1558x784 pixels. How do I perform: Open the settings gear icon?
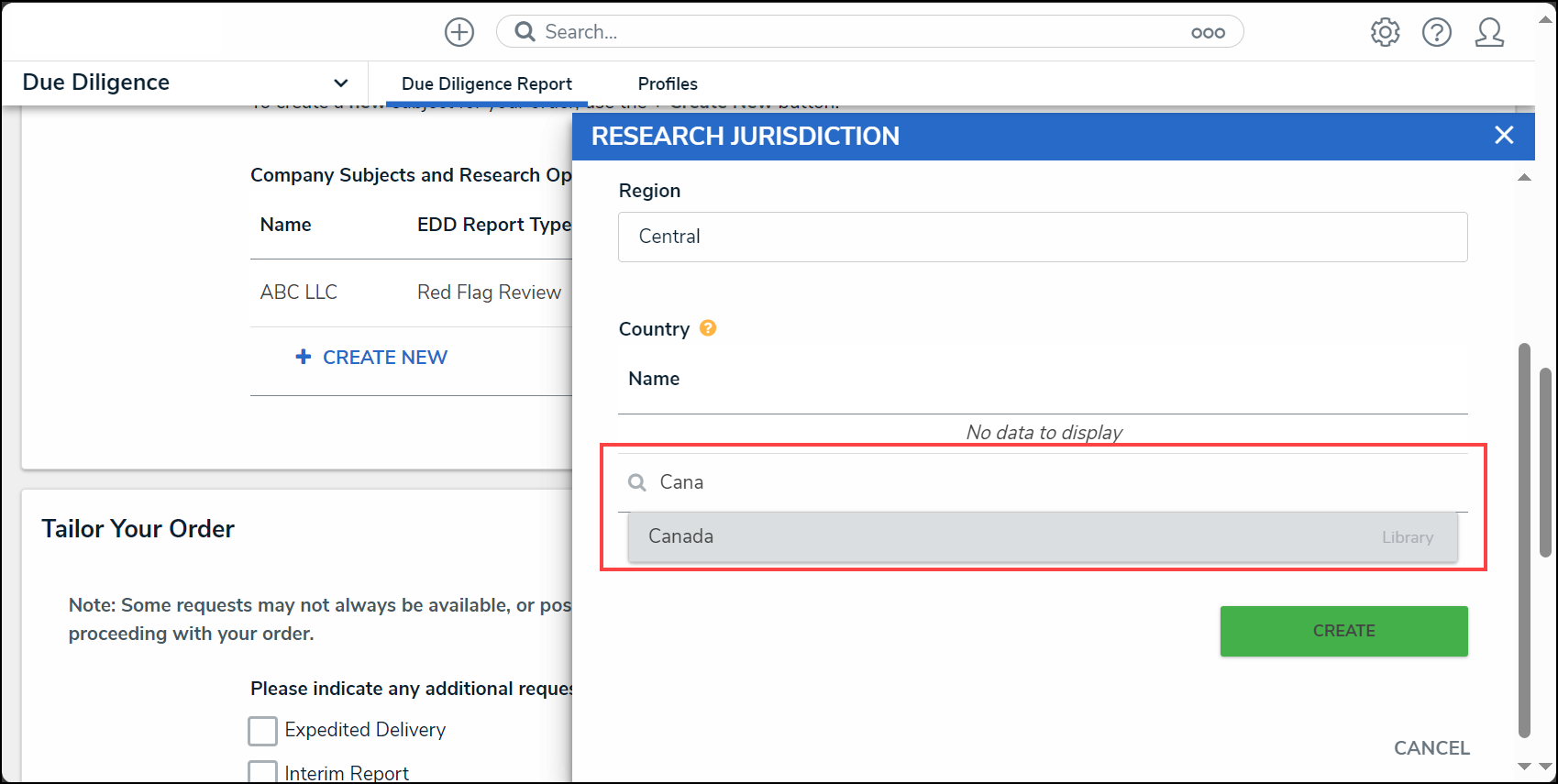pyautogui.click(x=1385, y=32)
